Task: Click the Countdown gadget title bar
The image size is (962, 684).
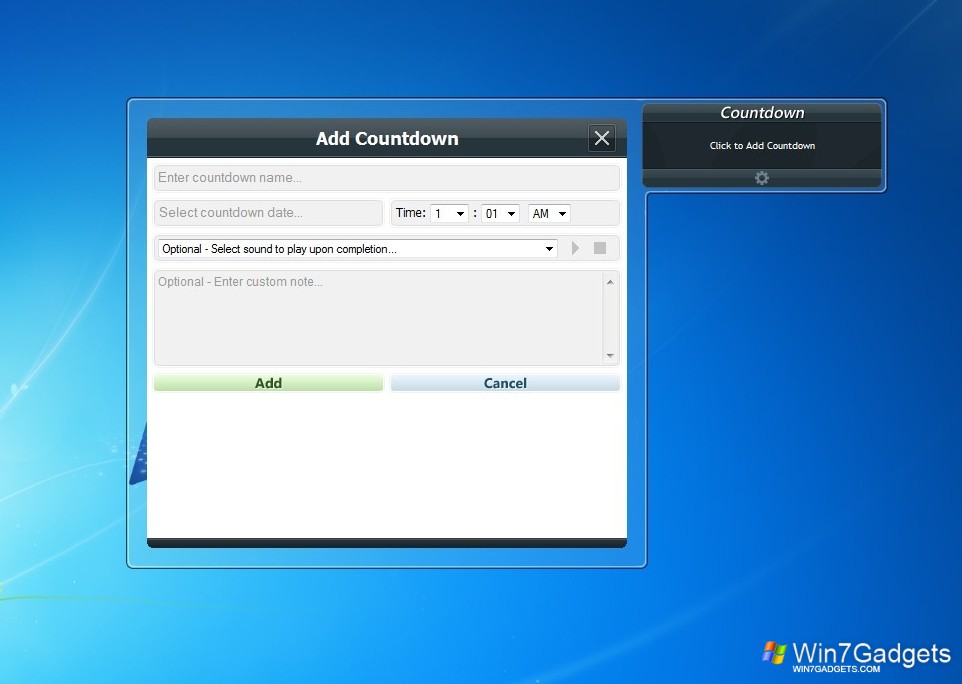Action: coord(762,113)
